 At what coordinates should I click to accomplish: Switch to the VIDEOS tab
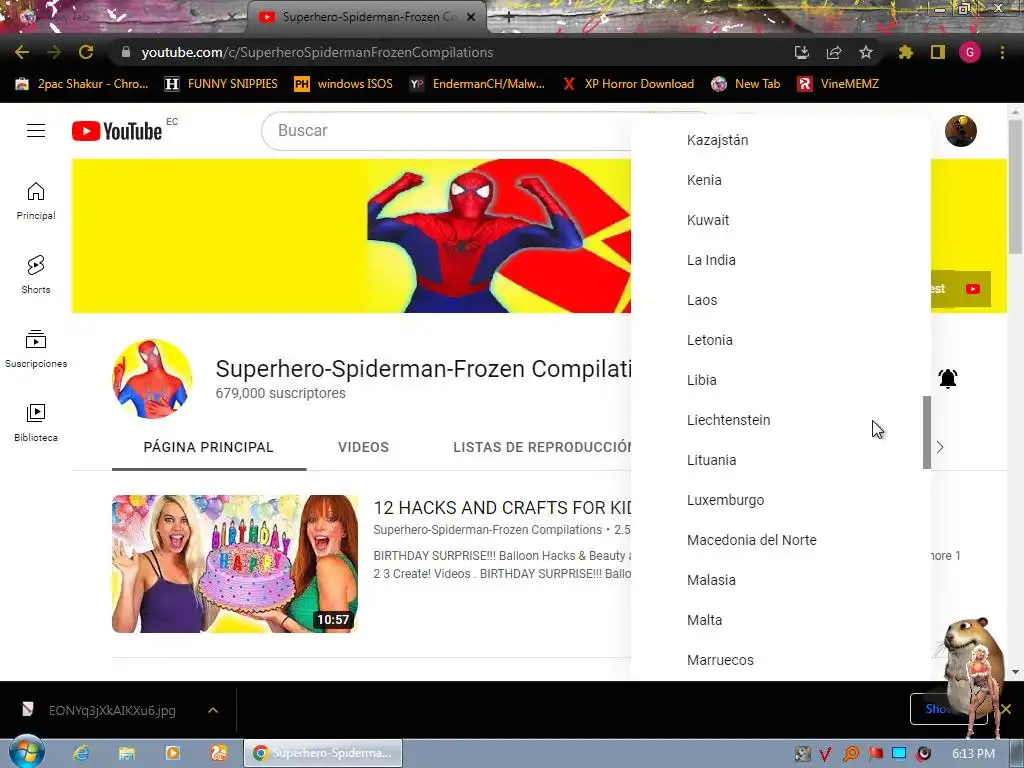tap(363, 447)
